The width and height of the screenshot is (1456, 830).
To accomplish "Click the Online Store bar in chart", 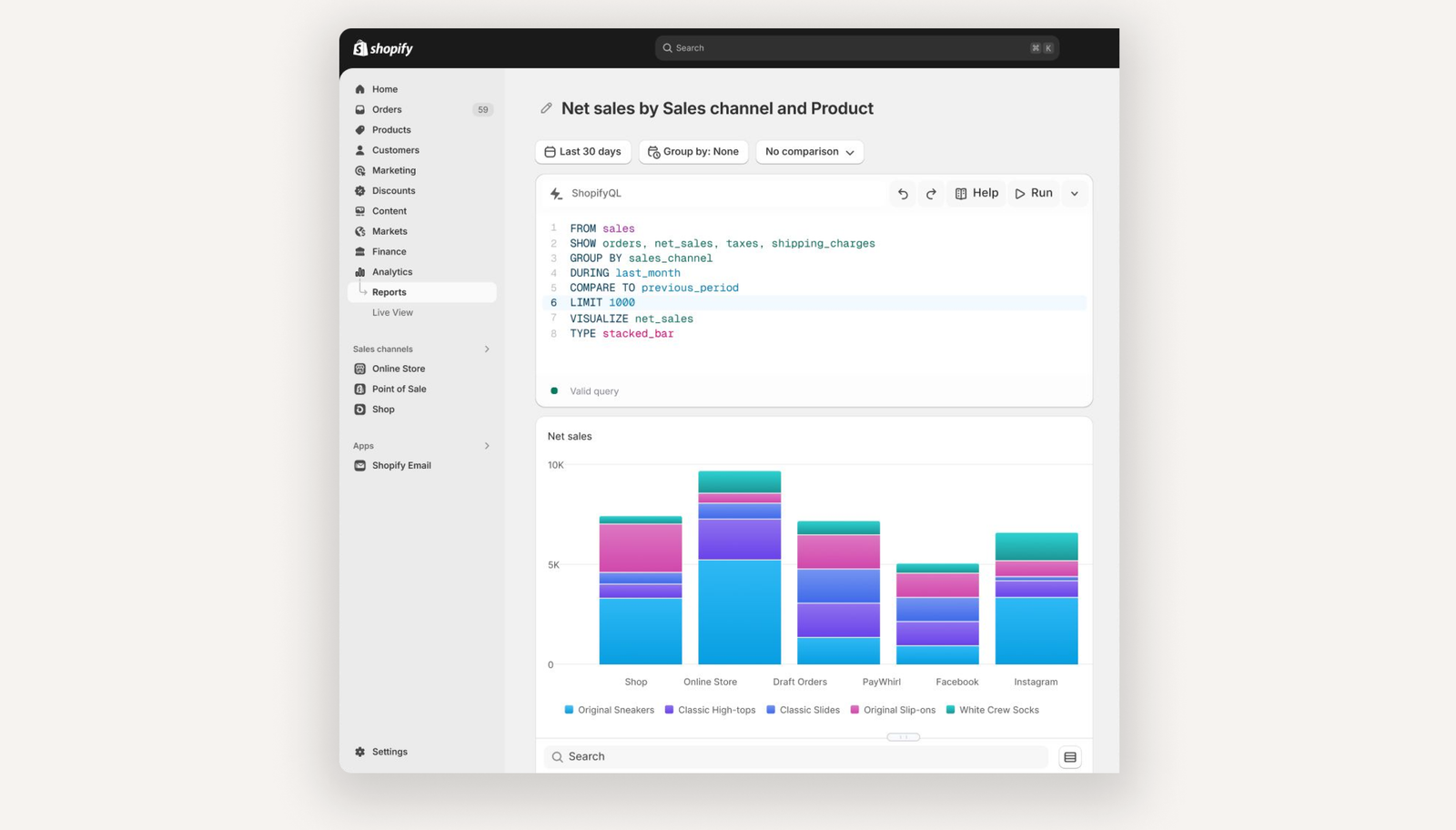I will (x=739, y=568).
